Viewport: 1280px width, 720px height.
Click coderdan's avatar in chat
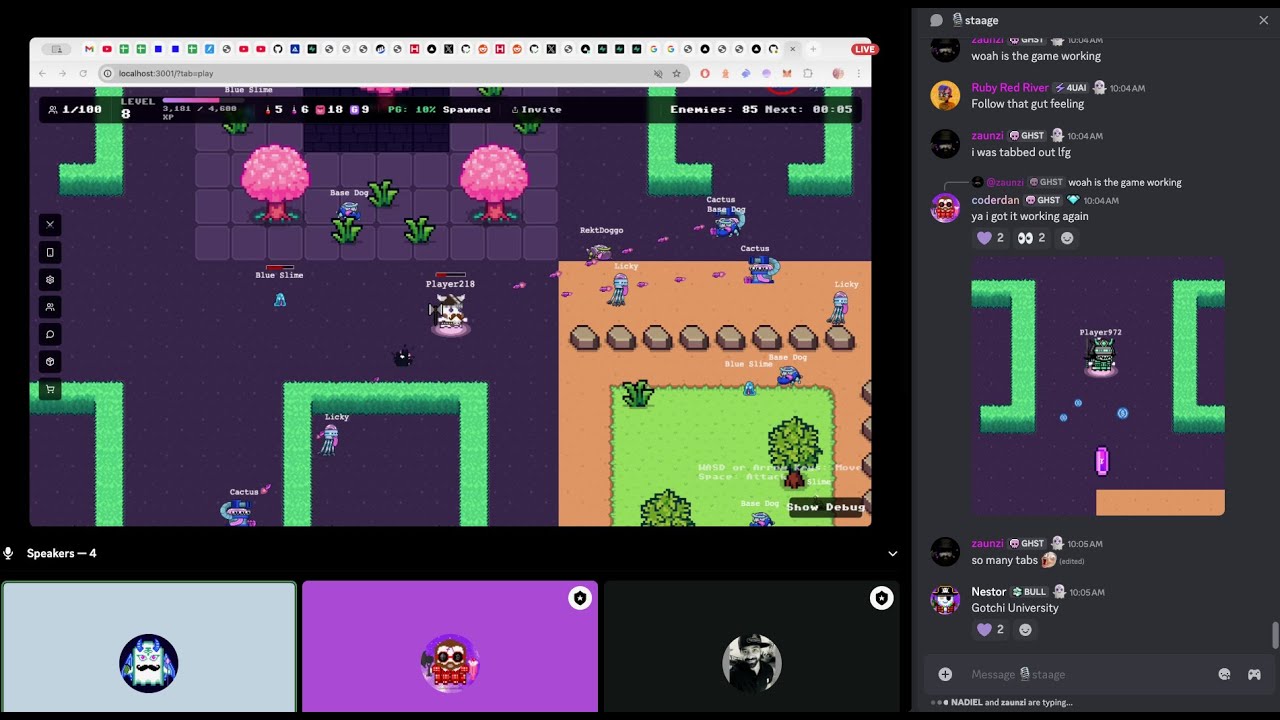tap(945, 208)
